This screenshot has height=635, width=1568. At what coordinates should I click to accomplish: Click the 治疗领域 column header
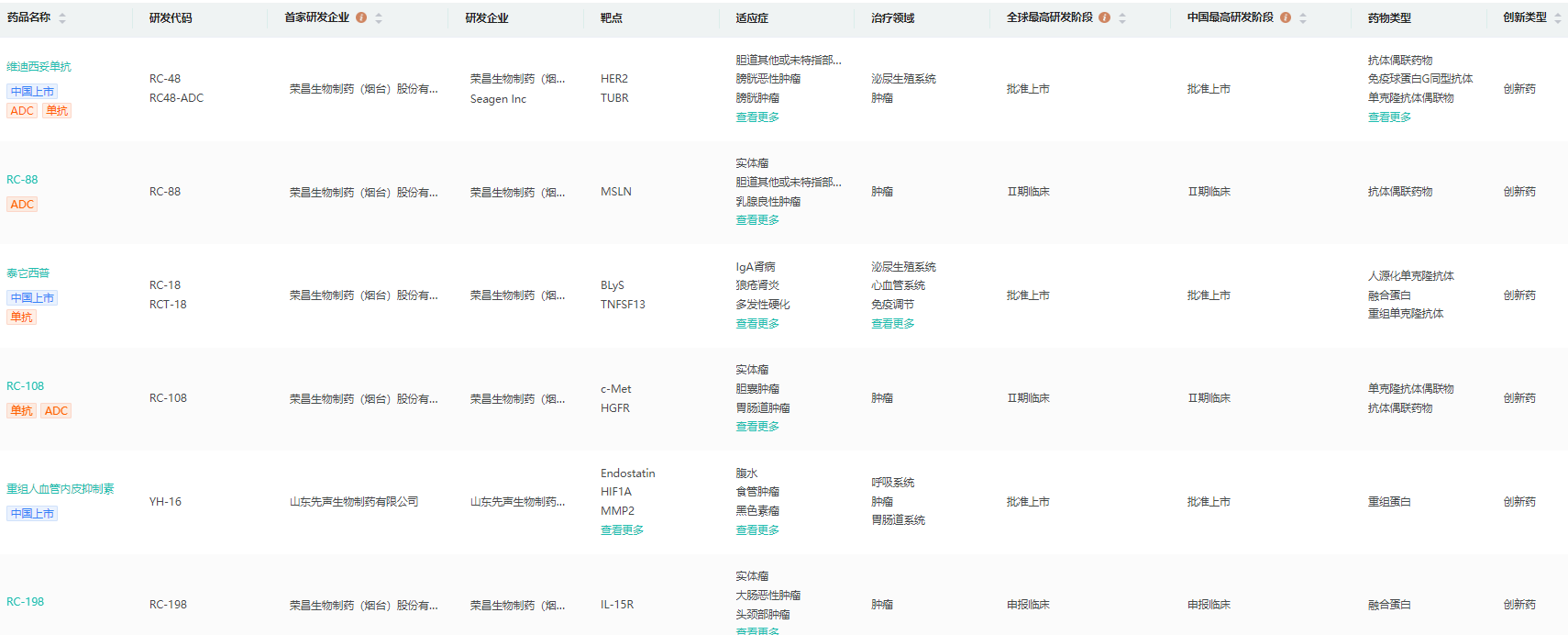(x=893, y=18)
